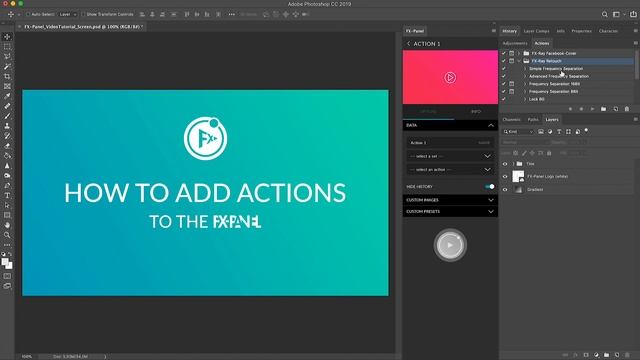Switch to the Properties tab
The image size is (640, 360).
tap(581, 31)
